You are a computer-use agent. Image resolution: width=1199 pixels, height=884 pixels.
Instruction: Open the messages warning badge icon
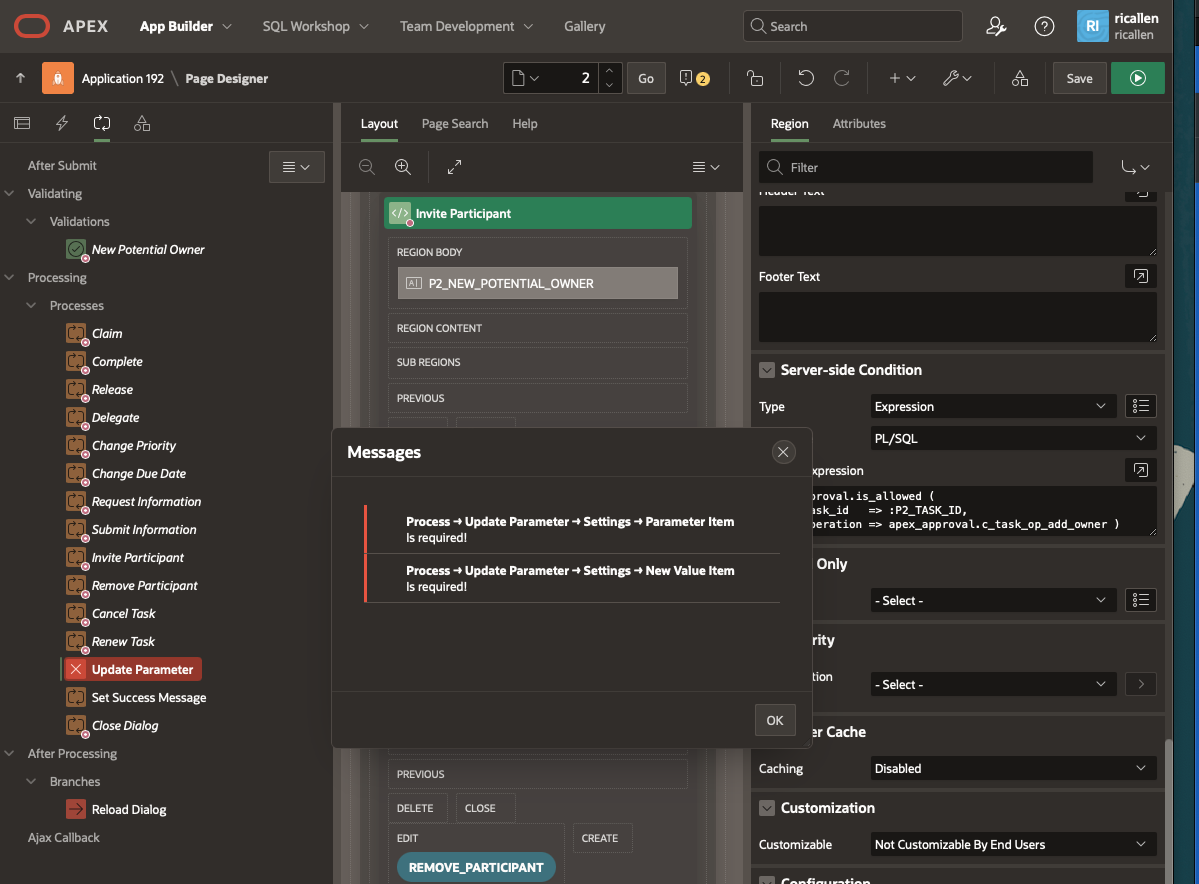[x=694, y=78]
